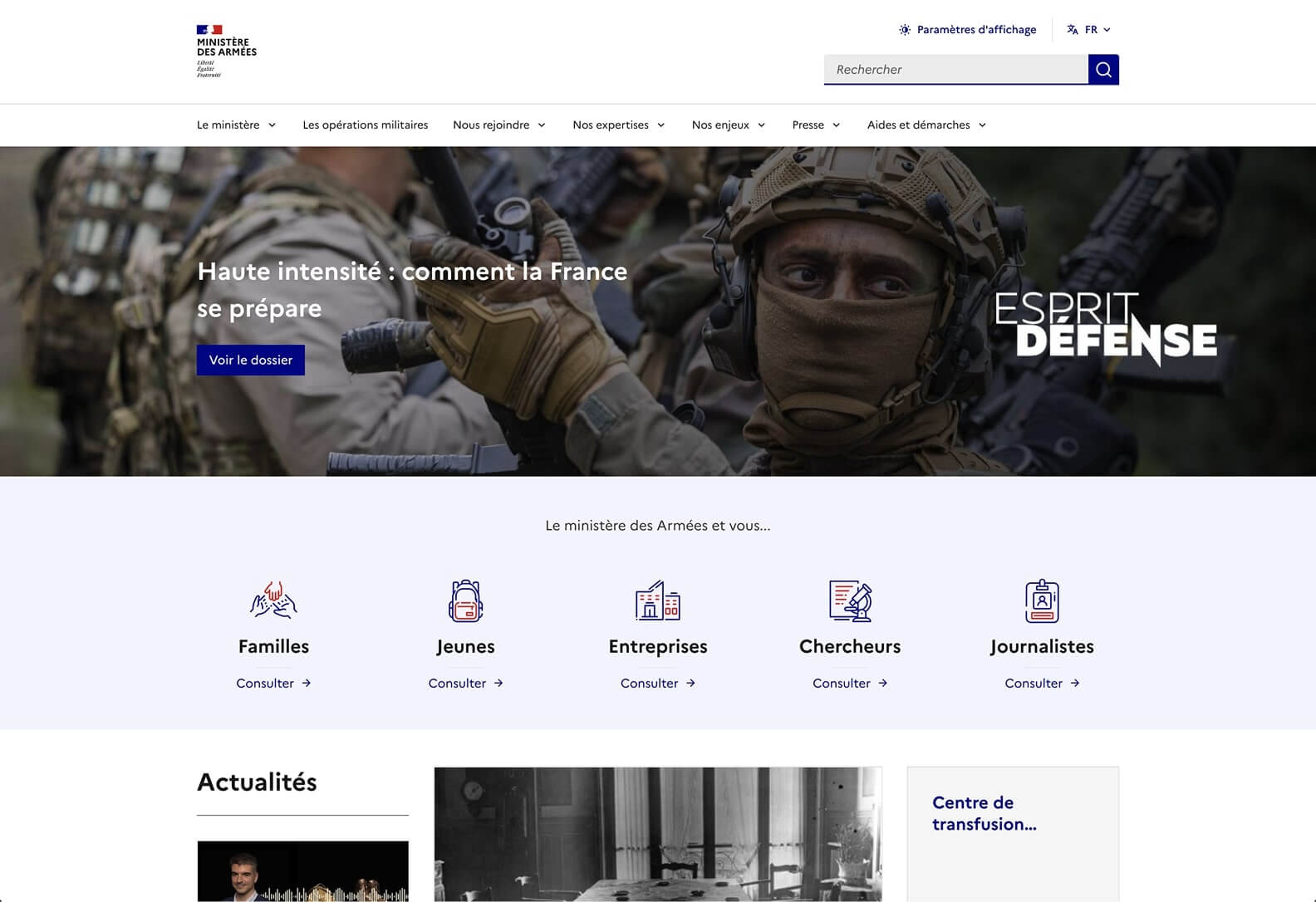The image size is (1316, 902).
Task: Open Paramètres d'affichage display settings
Action: point(967,30)
